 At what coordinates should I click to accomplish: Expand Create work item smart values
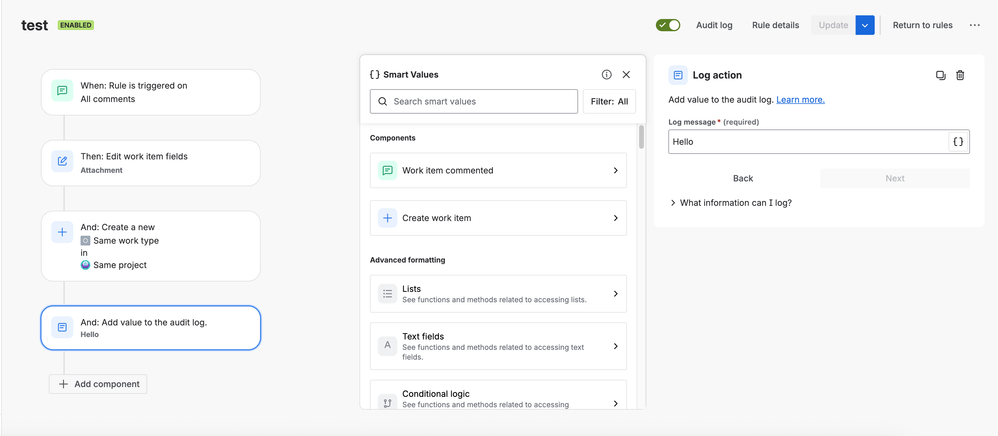(498, 218)
